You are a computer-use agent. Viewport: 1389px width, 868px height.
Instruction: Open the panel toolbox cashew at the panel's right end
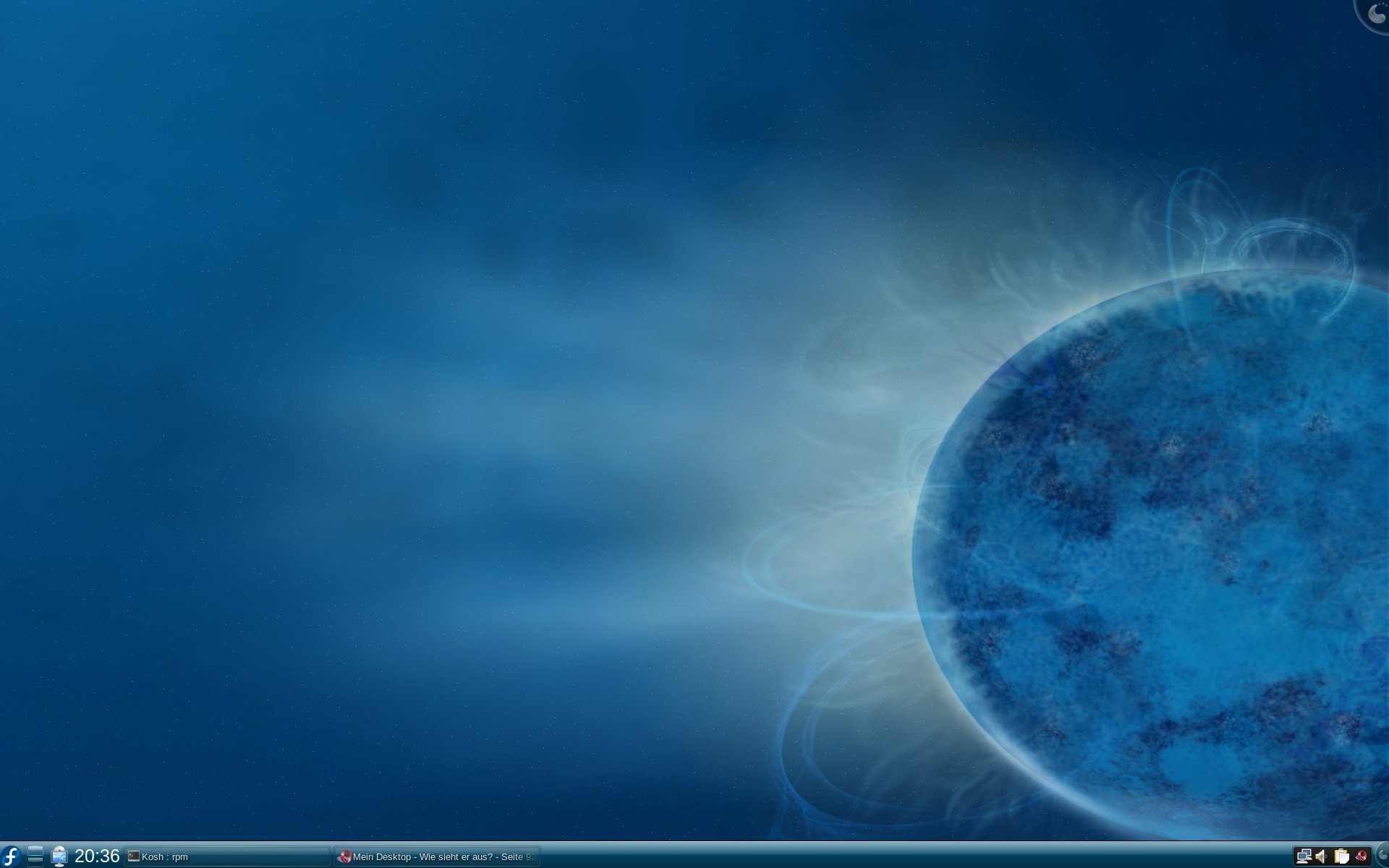pos(1382,856)
